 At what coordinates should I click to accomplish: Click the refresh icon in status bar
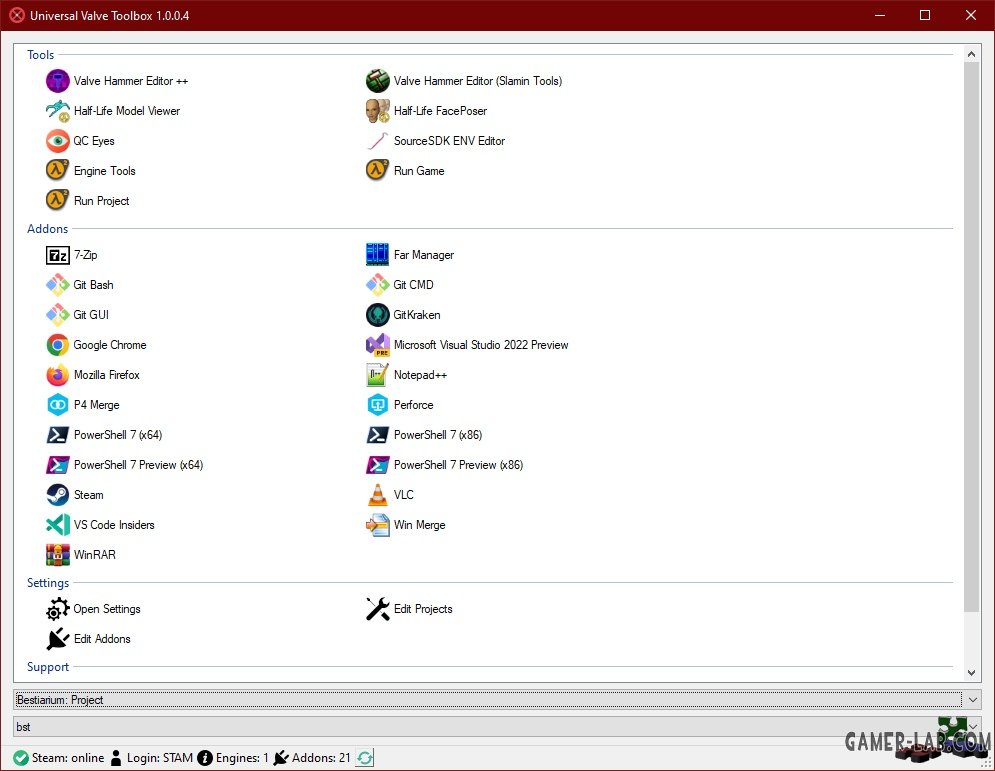click(x=365, y=758)
